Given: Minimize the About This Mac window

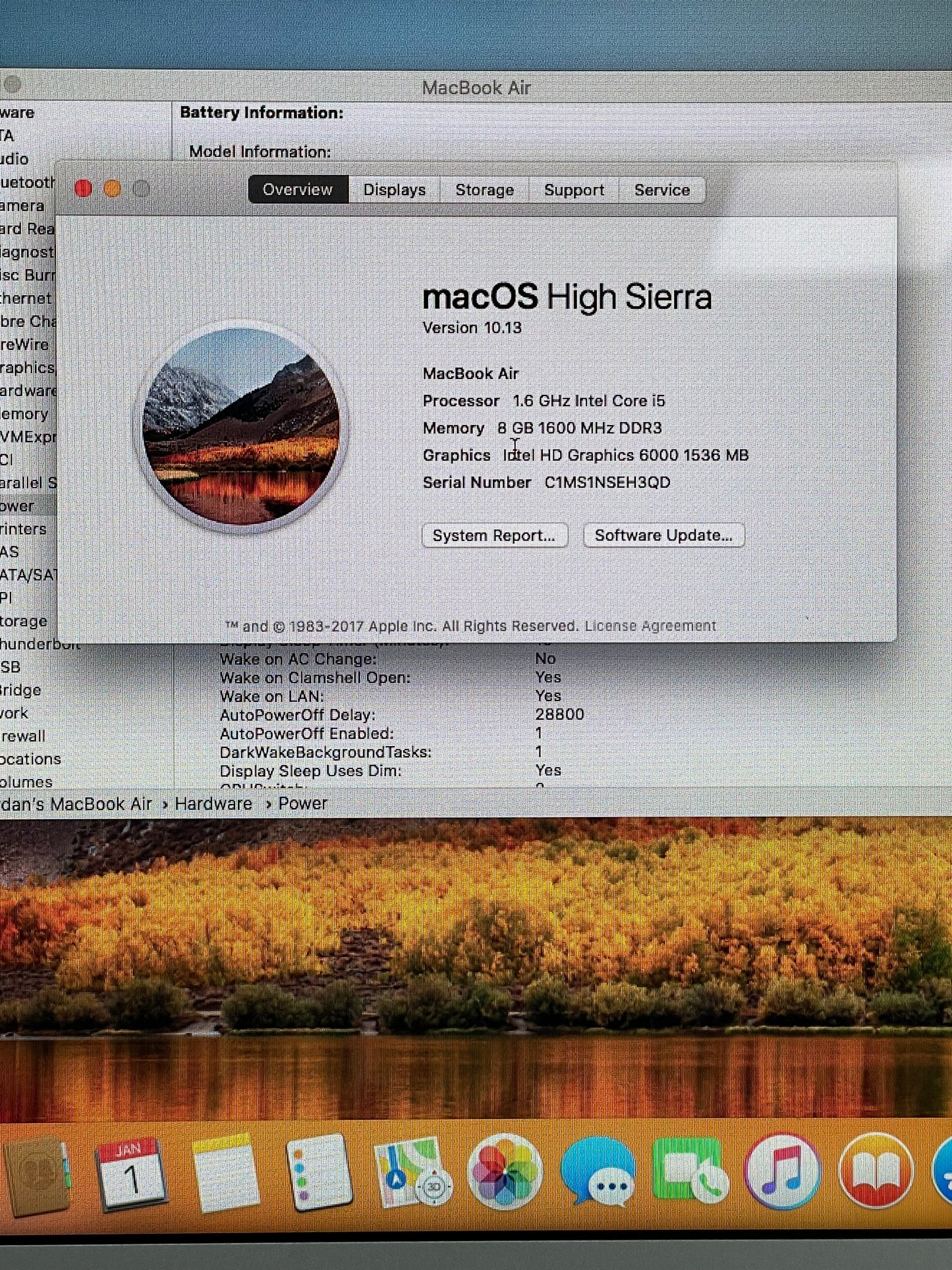Looking at the screenshot, I should 113,189.
